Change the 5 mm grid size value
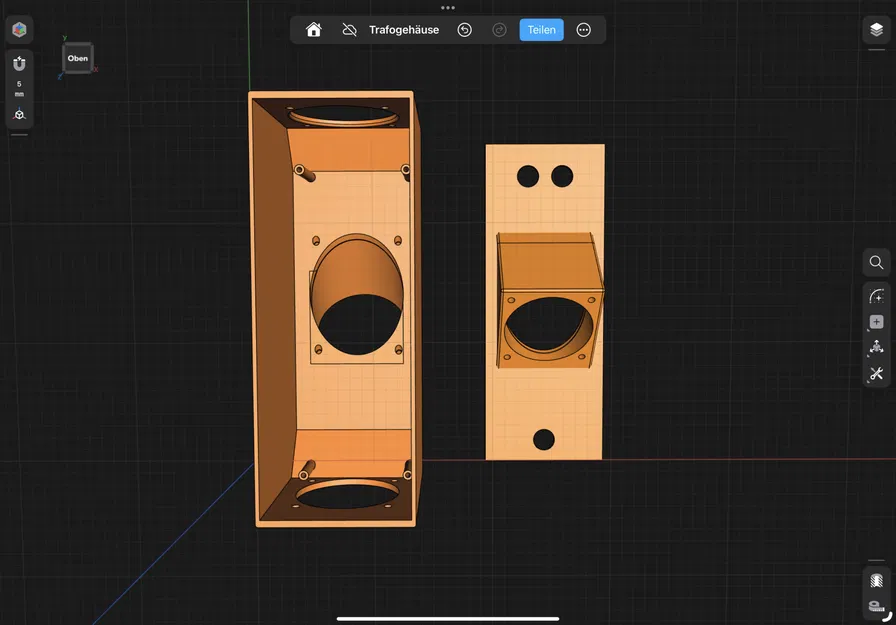 [19, 88]
